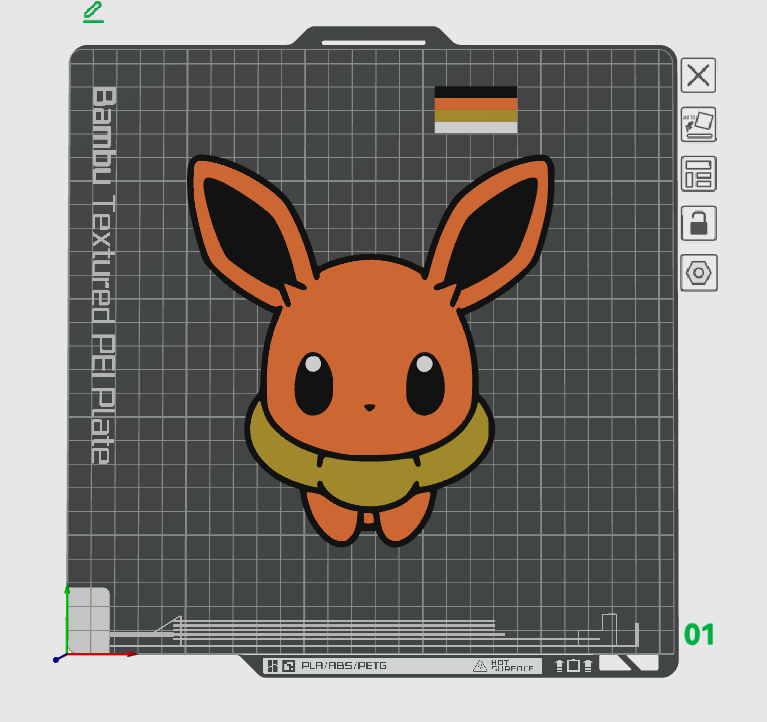This screenshot has height=722, width=767.
Task: Select the Eevee model on the plate
Action: (370, 350)
